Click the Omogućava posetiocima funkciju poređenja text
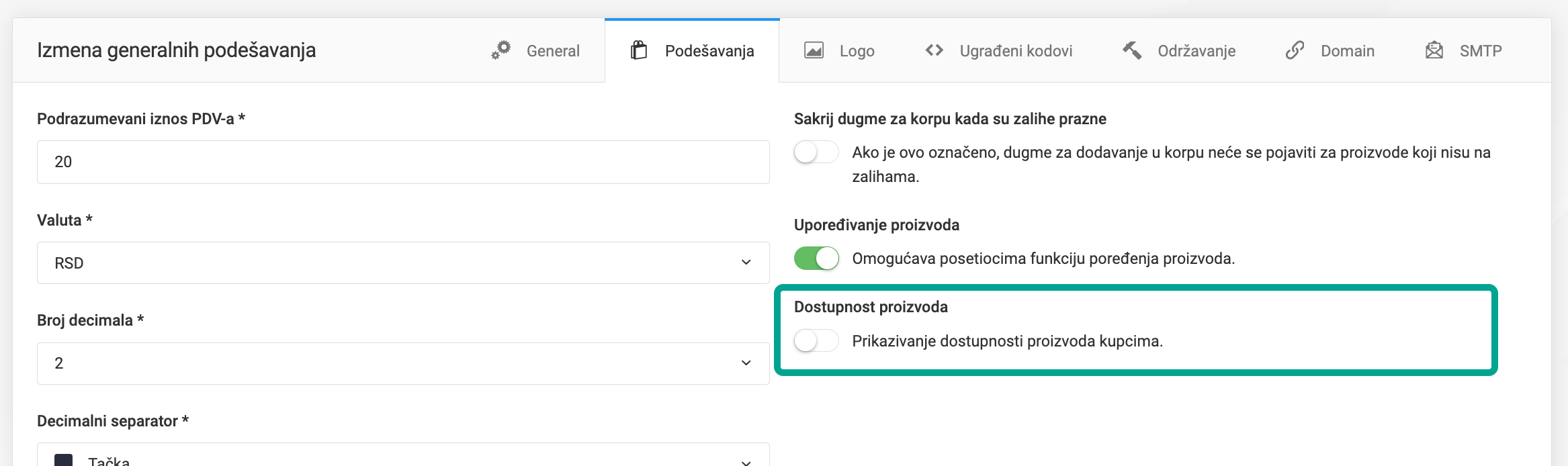This screenshot has width=1568, height=466. coord(1043,259)
